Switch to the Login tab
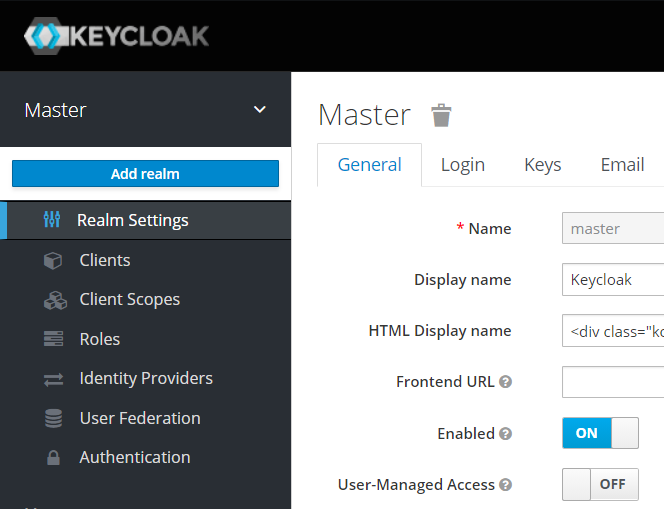This screenshot has height=509, width=664. [x=462, y=165]
